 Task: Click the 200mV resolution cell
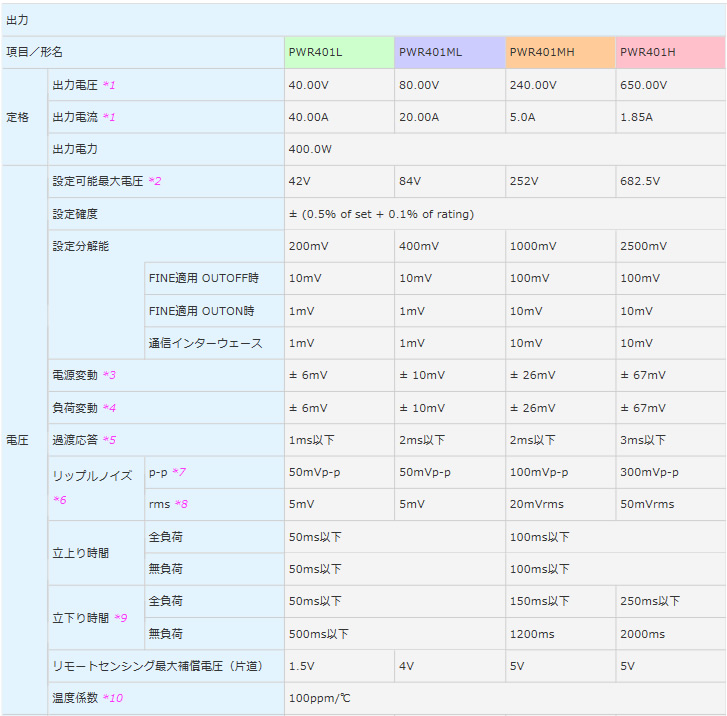[x=339, y=246]
